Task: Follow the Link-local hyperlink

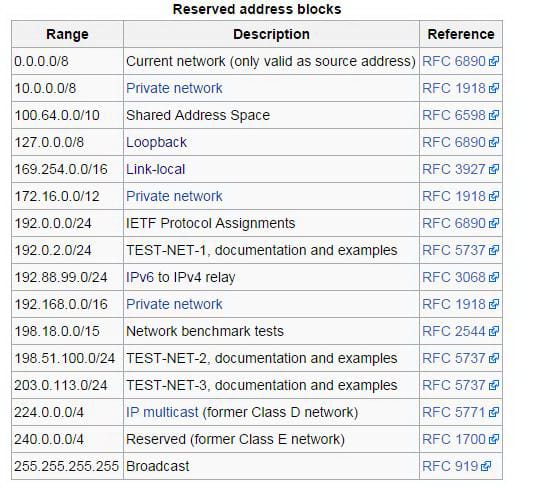Action: click(156, 169)
